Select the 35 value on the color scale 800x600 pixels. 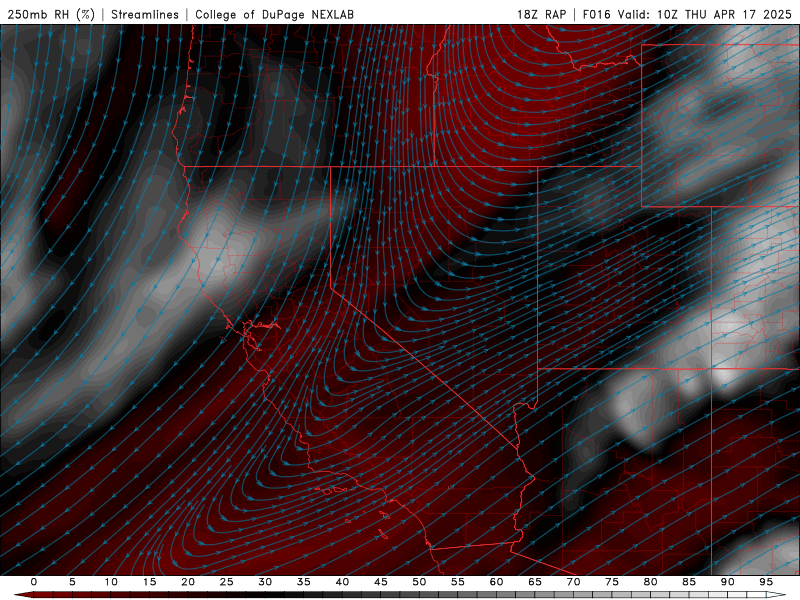click(304, 582)
